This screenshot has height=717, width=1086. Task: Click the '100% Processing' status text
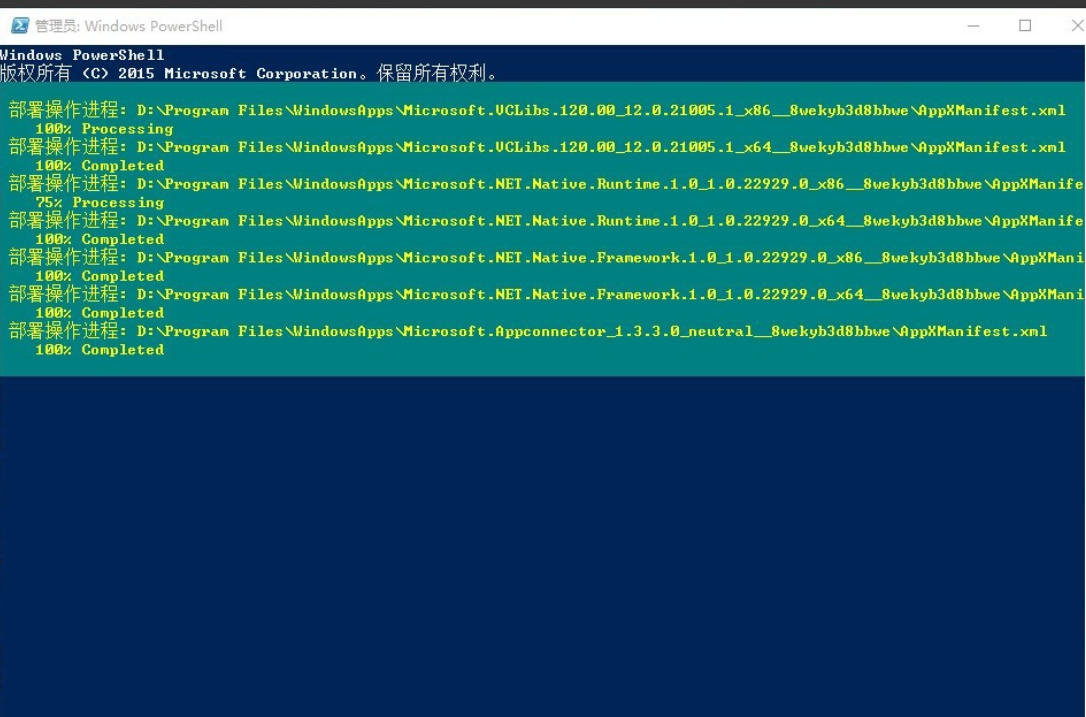coord(104,129)
